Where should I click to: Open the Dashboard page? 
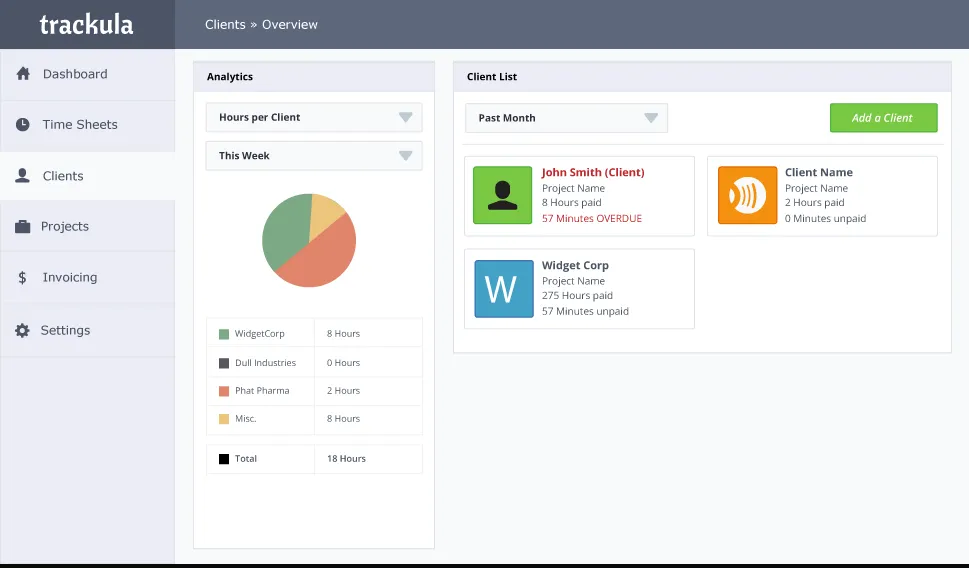click(x=87, y=74)
